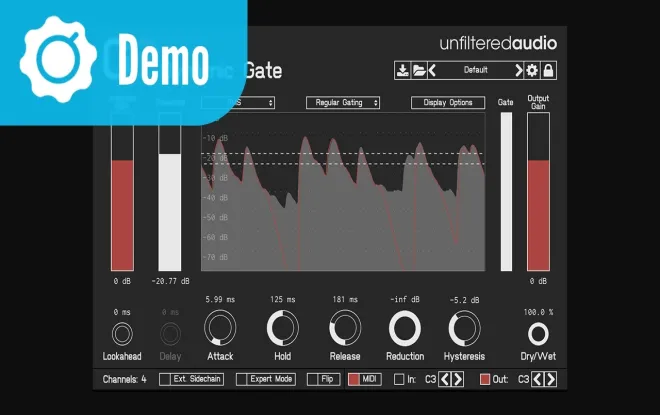Click the waveform display graph
Image resolution: width=660 pixels, height=415 pixels.
tap(343, 192)
